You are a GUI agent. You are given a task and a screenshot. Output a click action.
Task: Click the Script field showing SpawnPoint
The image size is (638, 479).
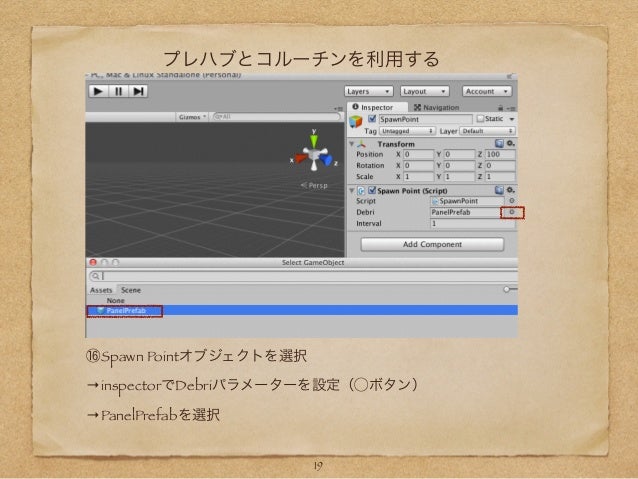[467, 201]
